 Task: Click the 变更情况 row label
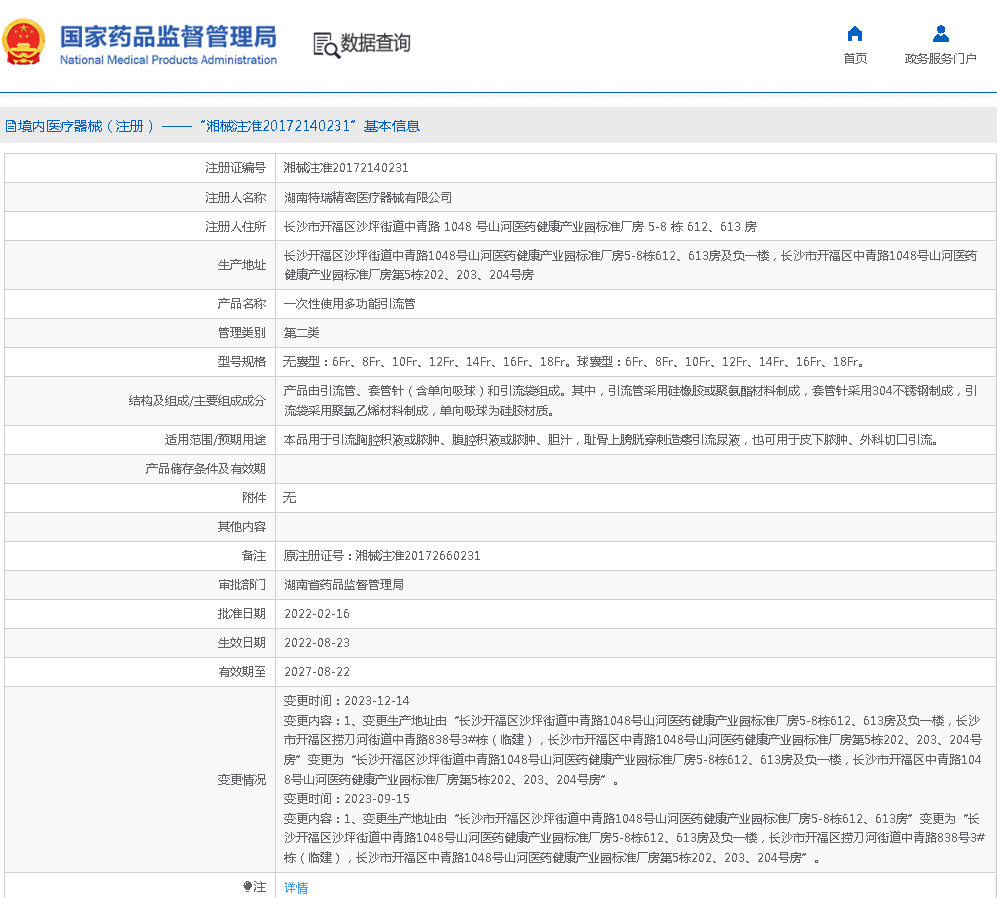(242, 780)
